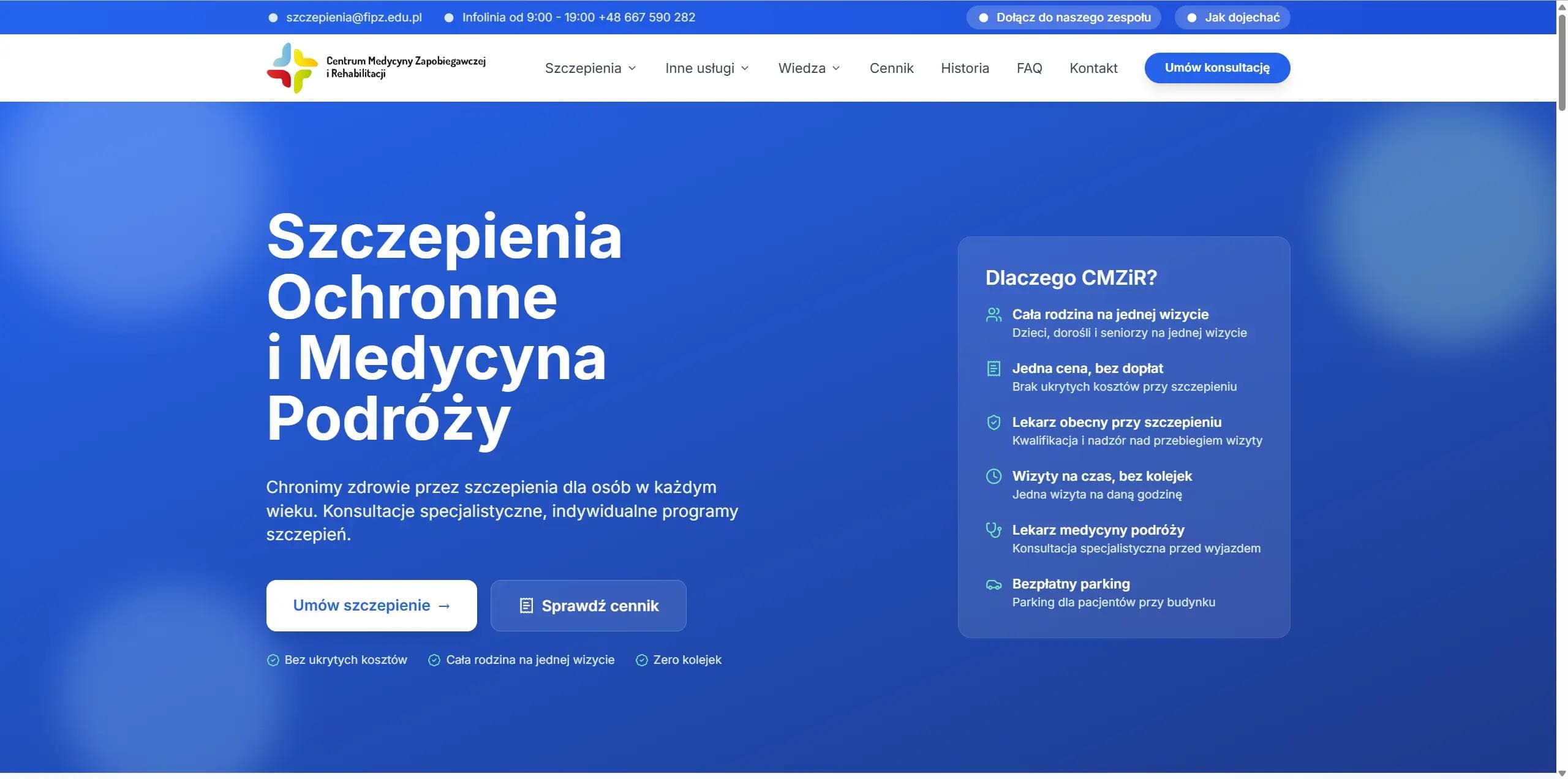Image resolution: width=1568 pixels, height=779 pixels.
Task: Click the document icon in 'Sprawdź cennik' button
Action: point(526,606)
